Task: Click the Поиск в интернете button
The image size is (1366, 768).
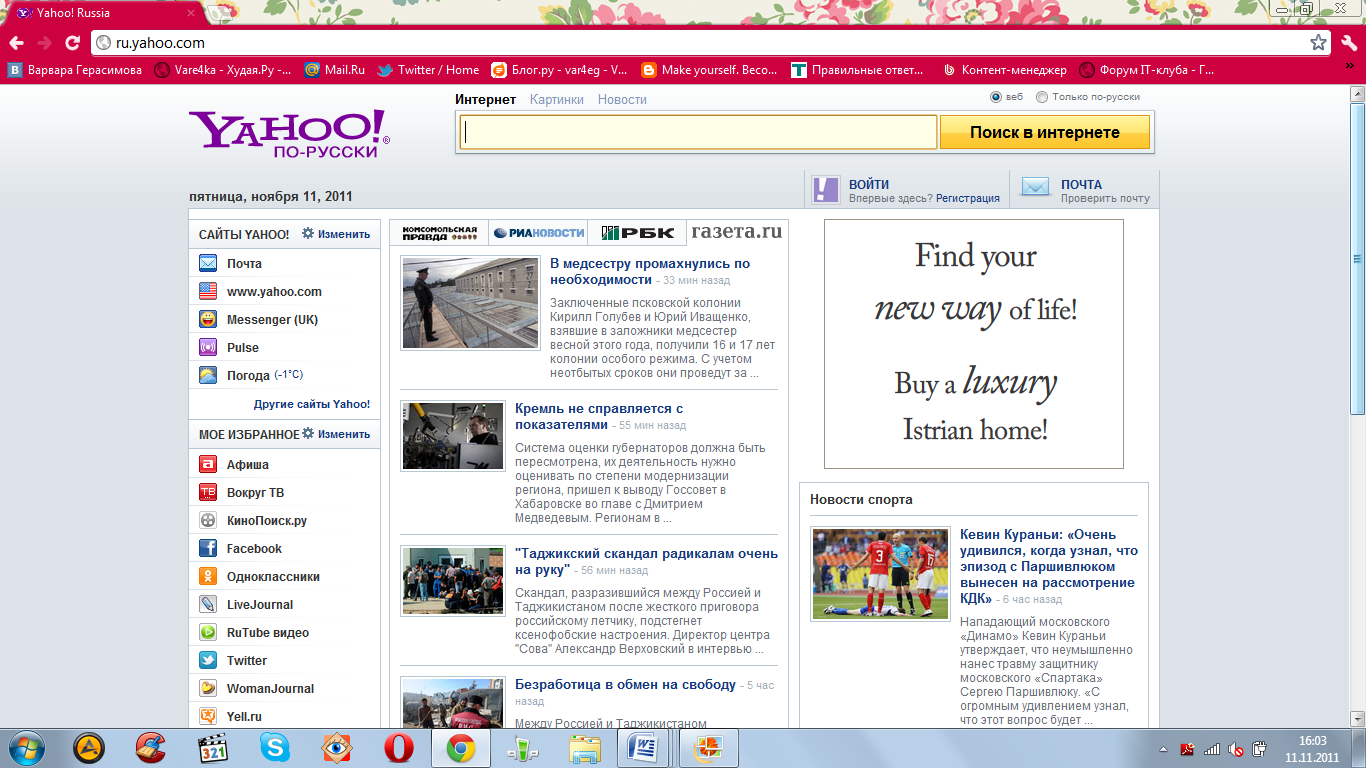Action: [x=1045, y=132]
